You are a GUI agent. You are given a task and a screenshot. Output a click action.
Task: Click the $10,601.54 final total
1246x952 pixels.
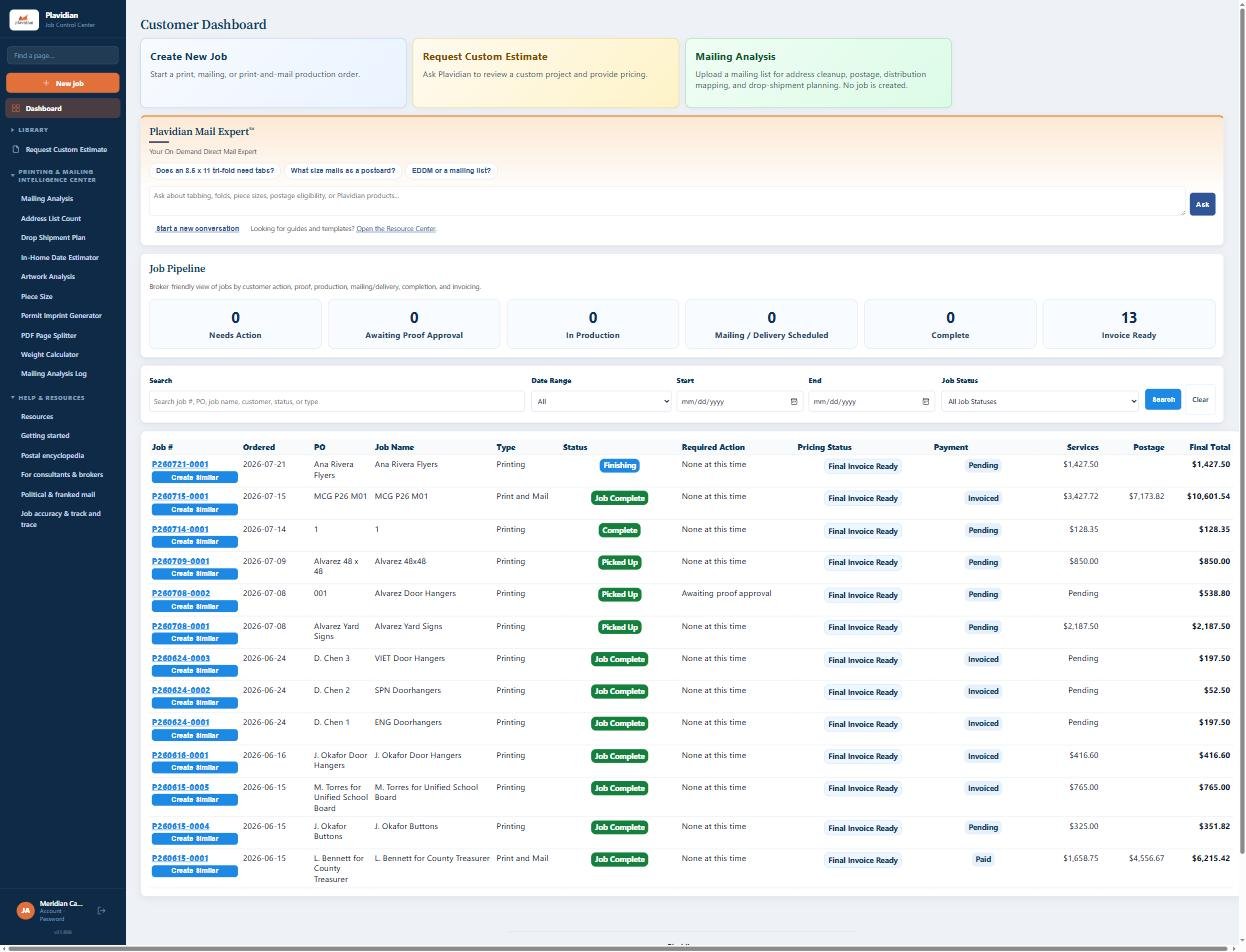pyautogui.click(x=1208, y=496)
